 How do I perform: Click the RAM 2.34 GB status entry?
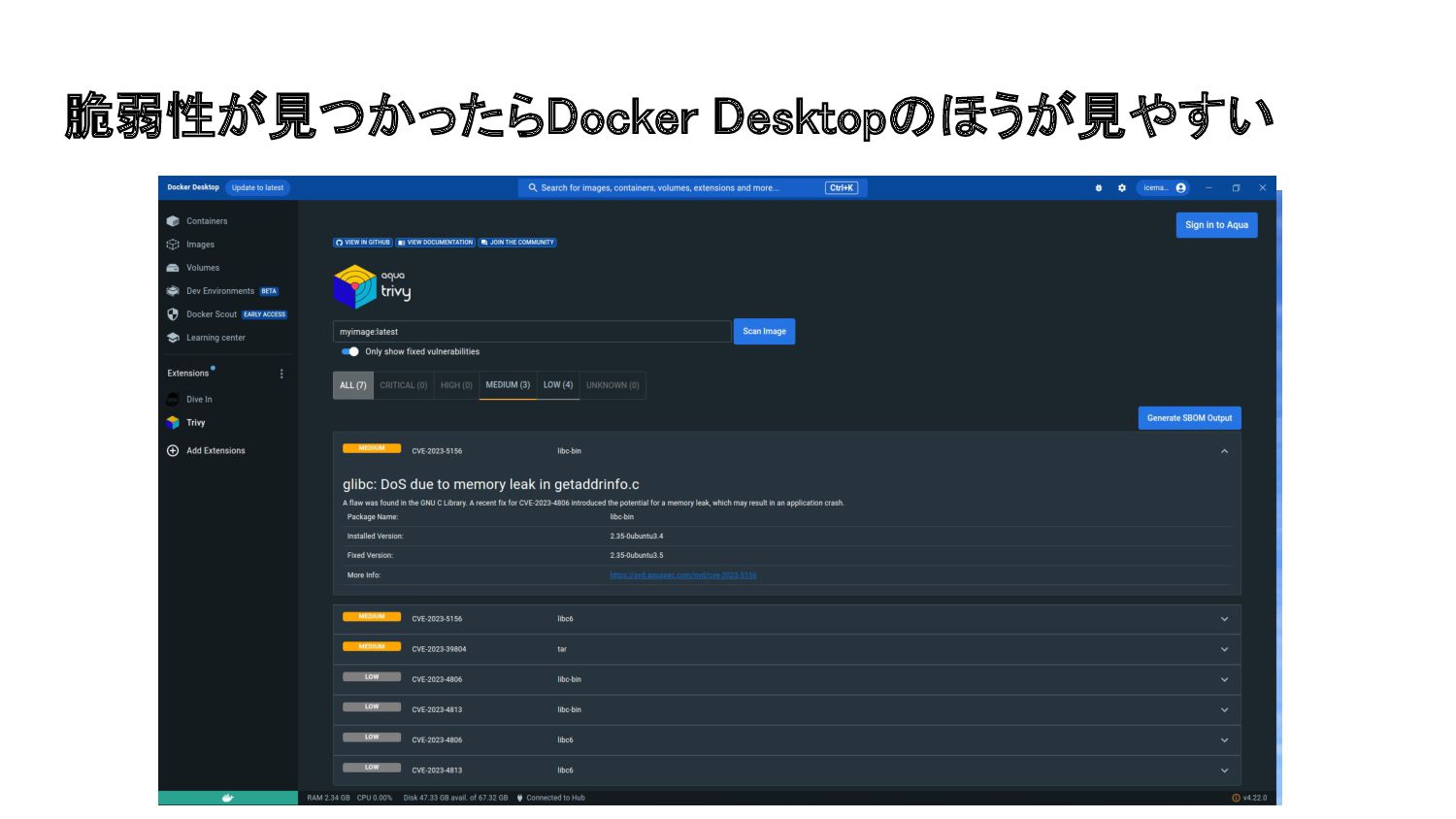coord(328,798)
